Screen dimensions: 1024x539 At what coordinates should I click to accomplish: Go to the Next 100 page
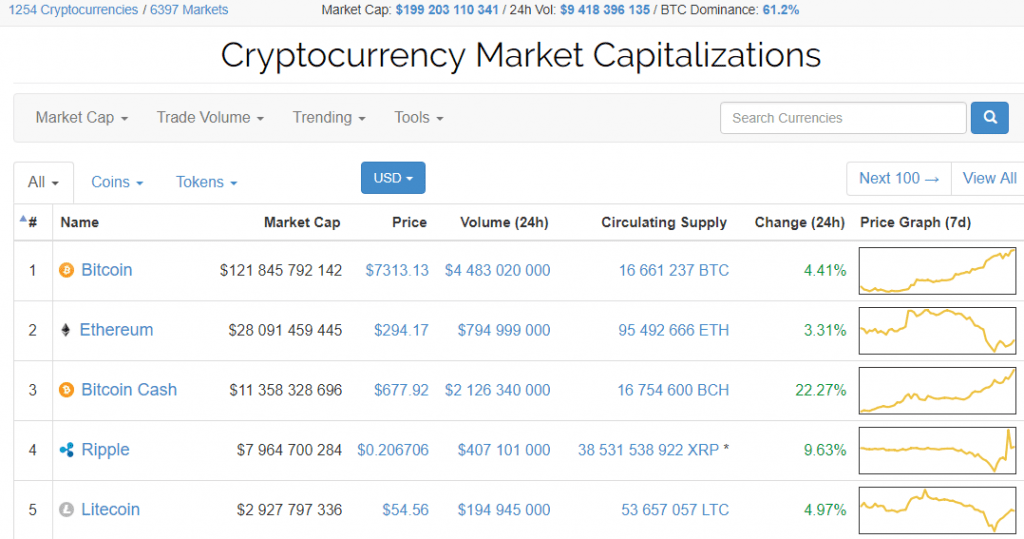pos(899,178)
